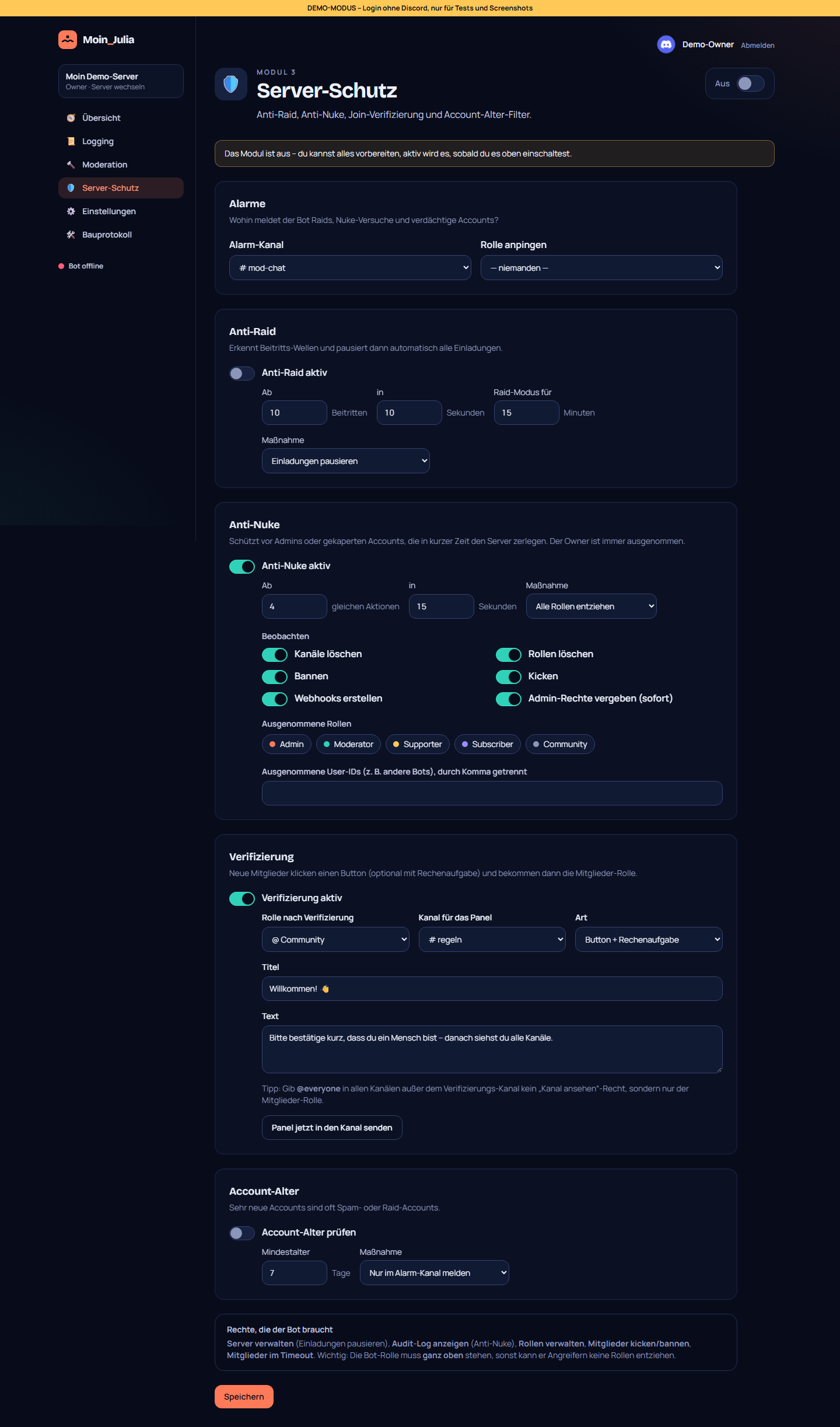Open Account-Alter Maßnahme dropdown
This screenshot has width=840, height=1427.
click(x=435, y=1273)
